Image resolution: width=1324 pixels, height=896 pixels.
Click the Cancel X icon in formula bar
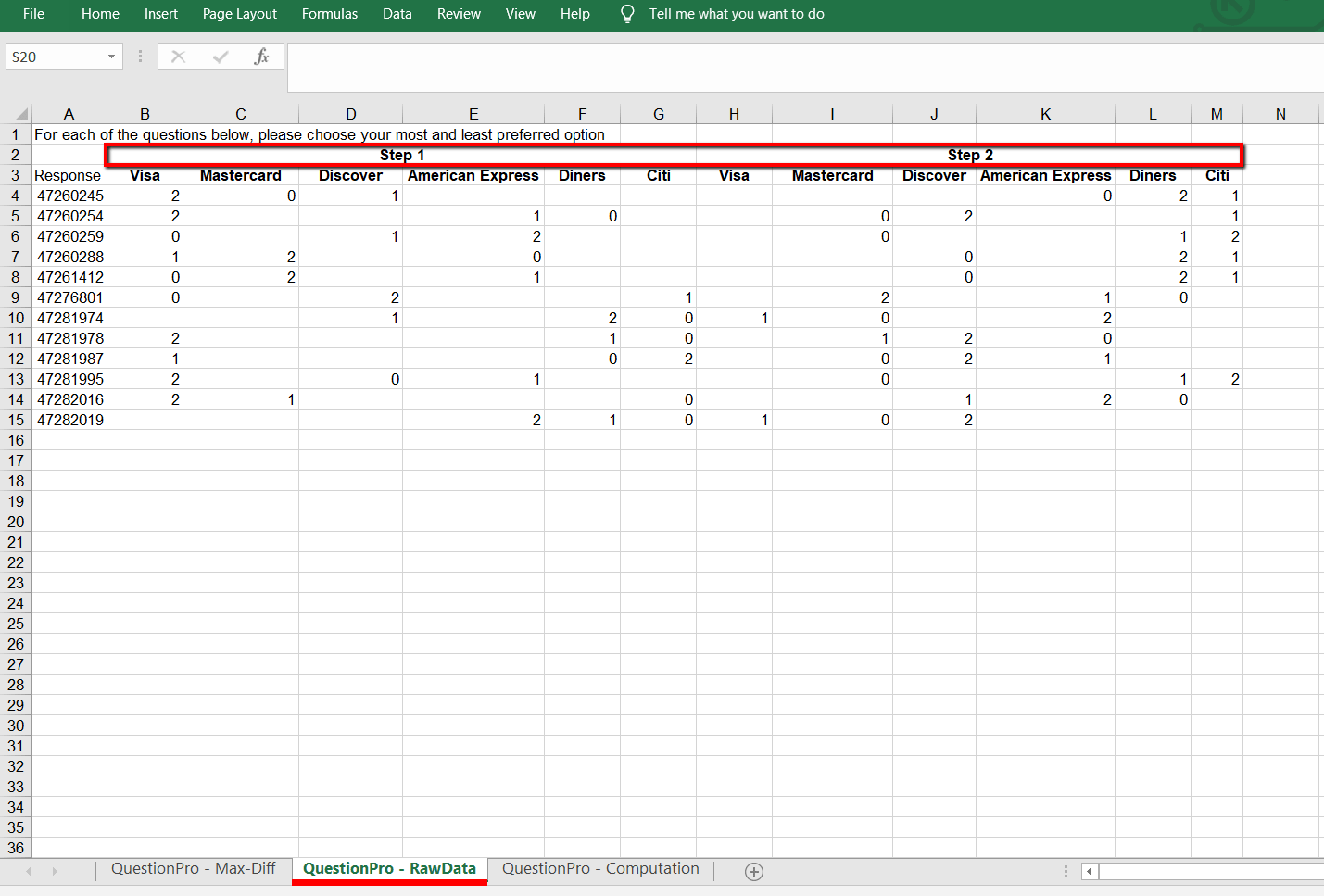pyautogui.click(x=179, y=57)
